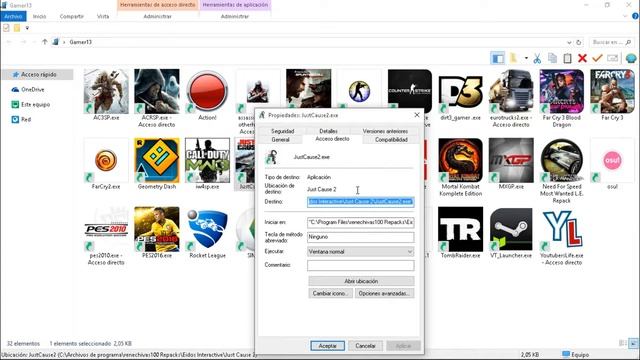Click the Cambiar icono button
The height and width of the screenshot is (360, 640).
coord(330,293)
